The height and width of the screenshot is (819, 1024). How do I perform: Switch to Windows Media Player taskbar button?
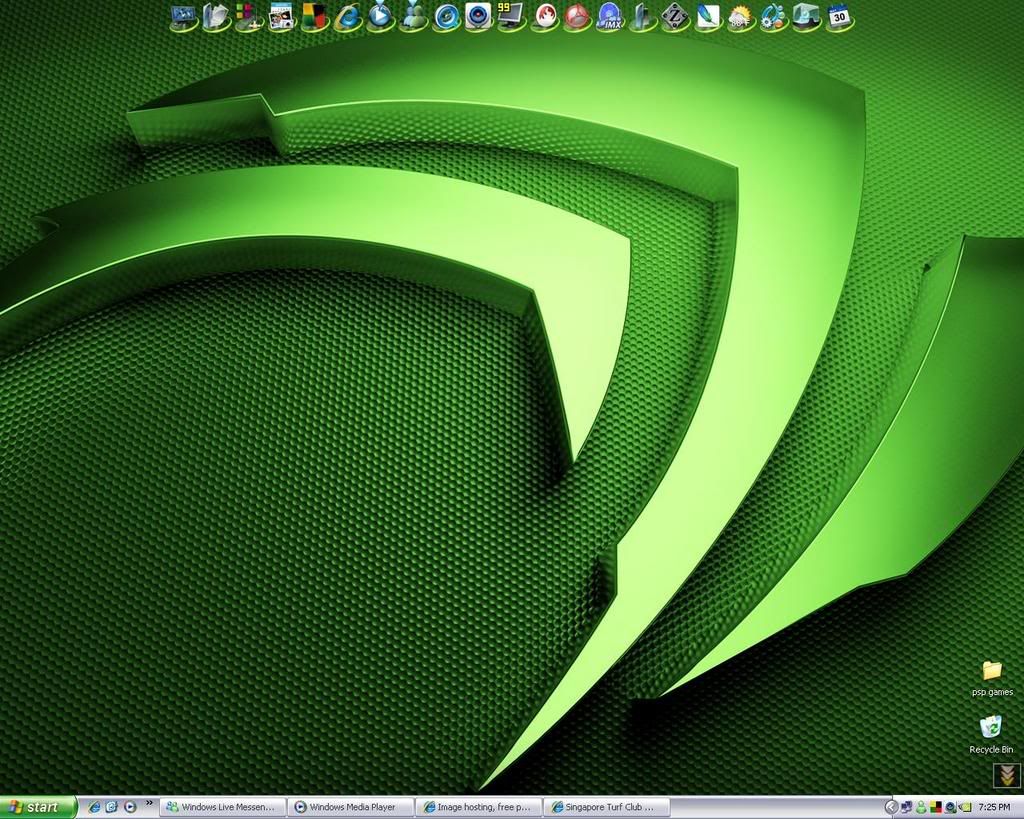[351, 807]
